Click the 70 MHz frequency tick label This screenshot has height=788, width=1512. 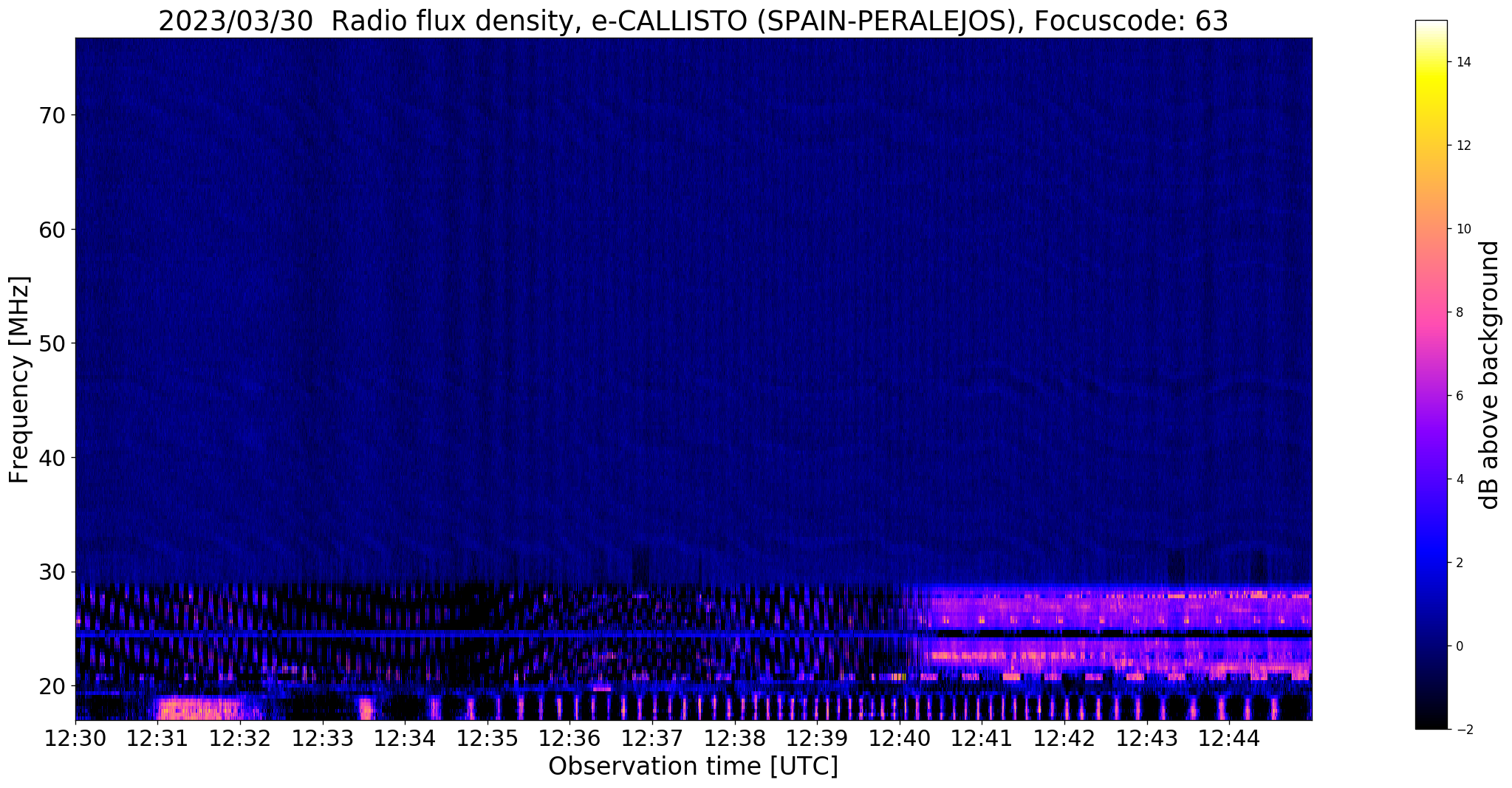[x=52, y=115]
